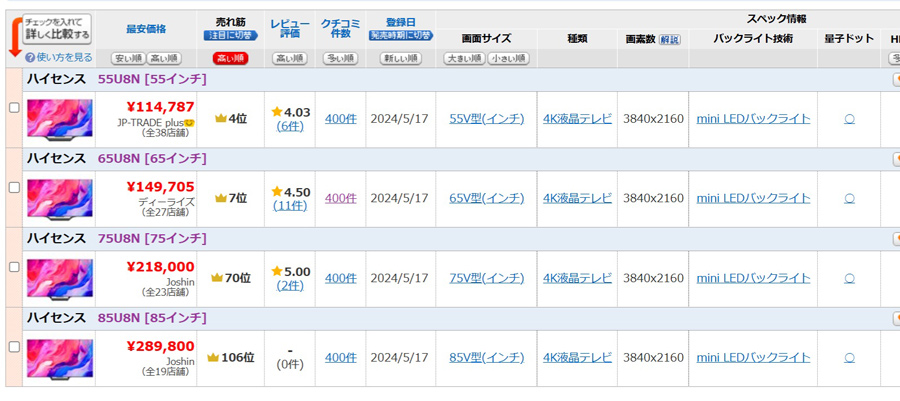900x401 pixels.
Task: Click 量子ドット ○ link in 75U8N row
Action: 849,279
